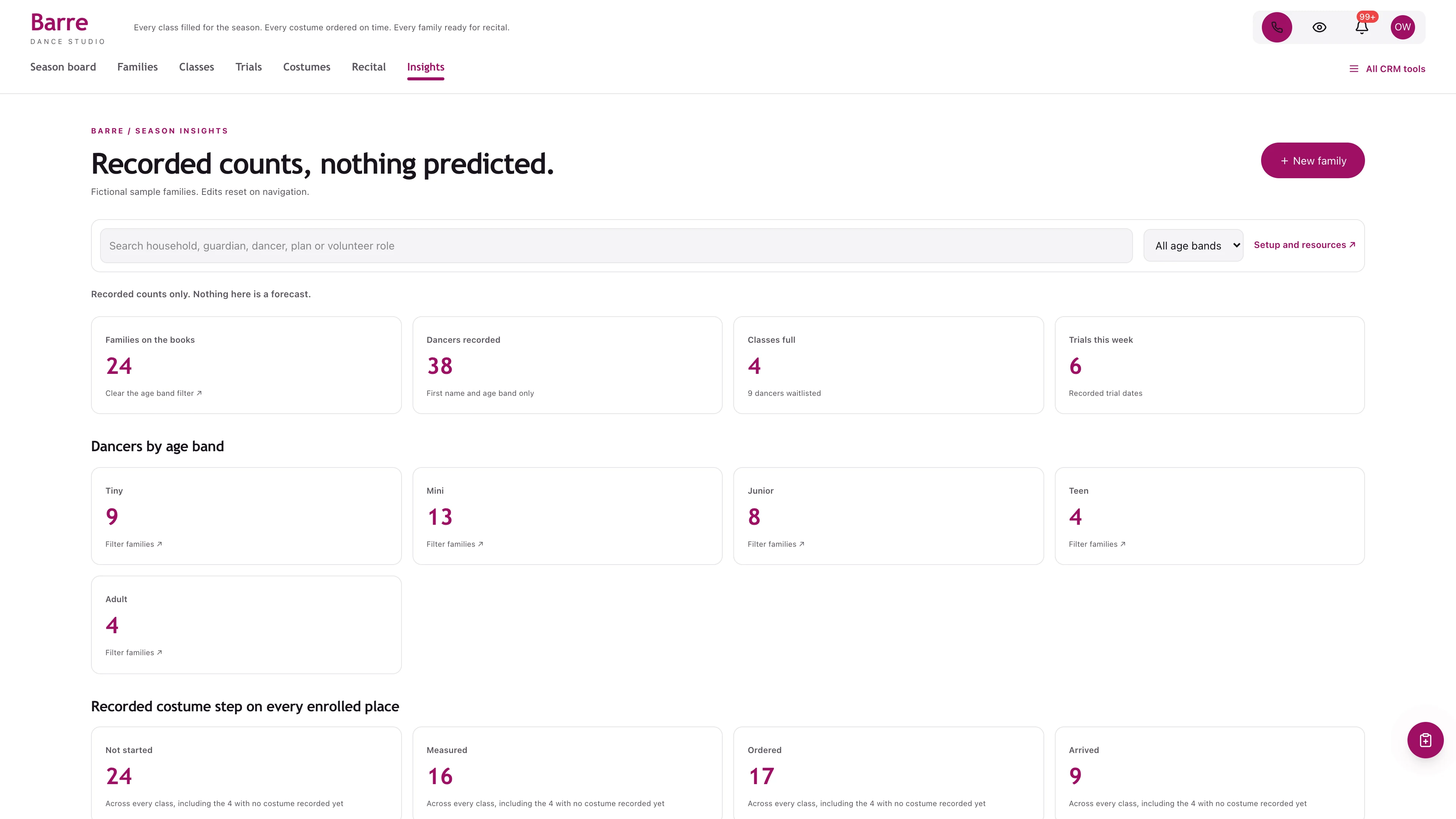Expand the All age bands dropdown
The height and width of the screenshot is (819, 1456).
point(1193,245)
